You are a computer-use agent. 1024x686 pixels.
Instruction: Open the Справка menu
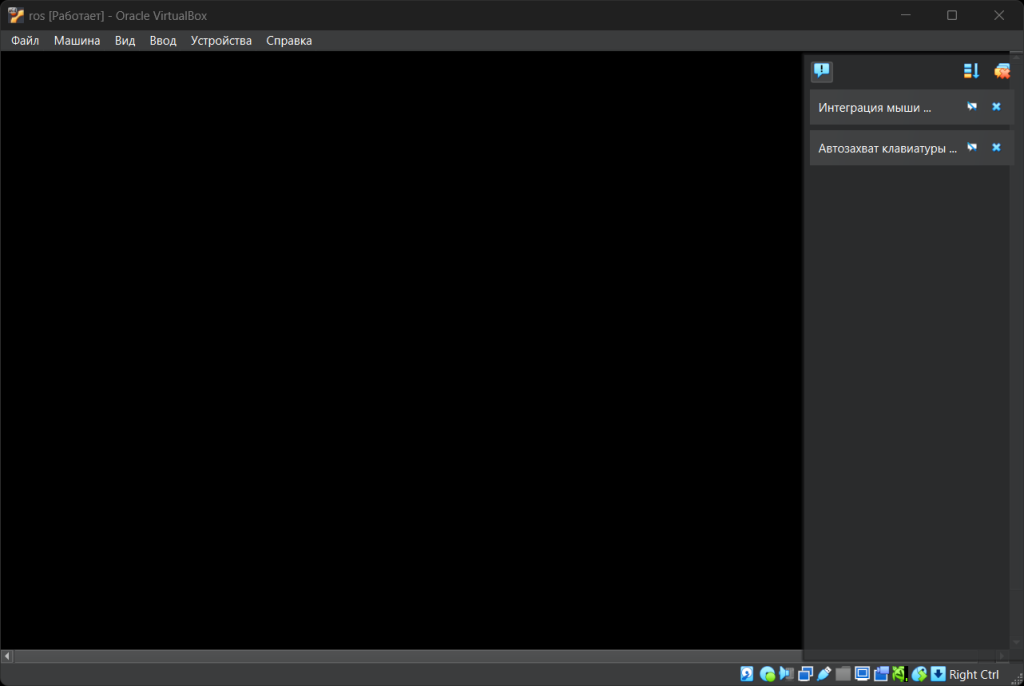click(289, 41)
